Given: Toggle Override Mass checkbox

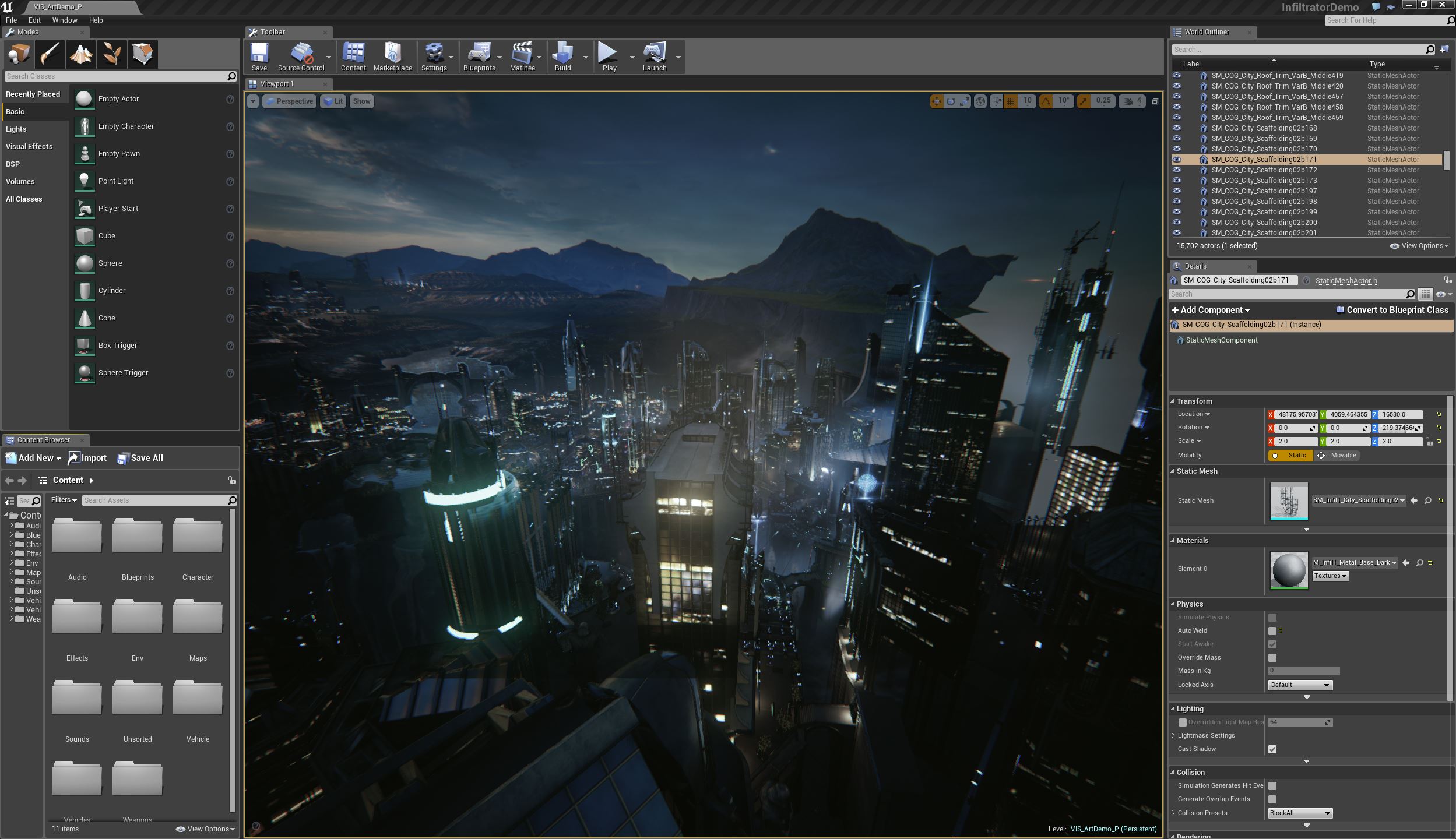Looking at the screenshot, I should [x=1272, y=656].
